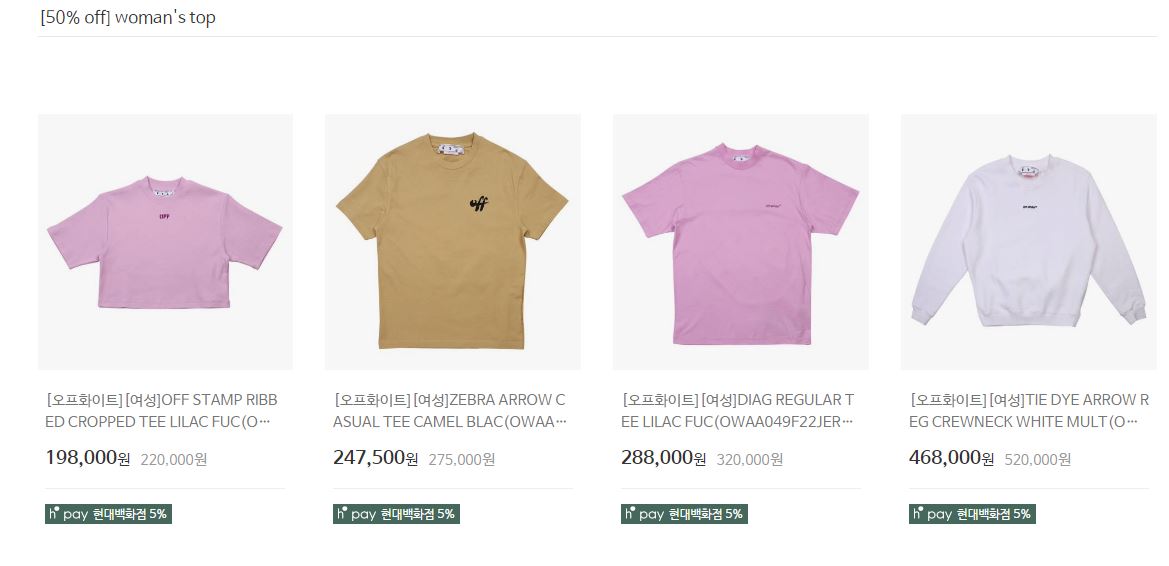This screenshot has width=1169, height=566.
Task: Open the lilac Diag regular tee image
Action: (740, 242)
